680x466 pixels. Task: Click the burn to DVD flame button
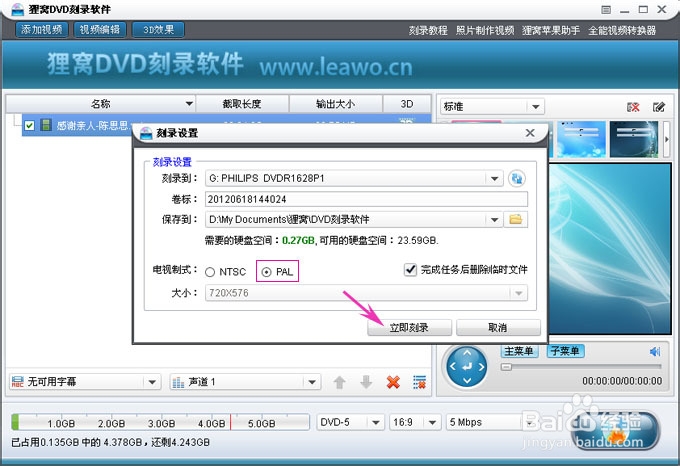point(616,430)
